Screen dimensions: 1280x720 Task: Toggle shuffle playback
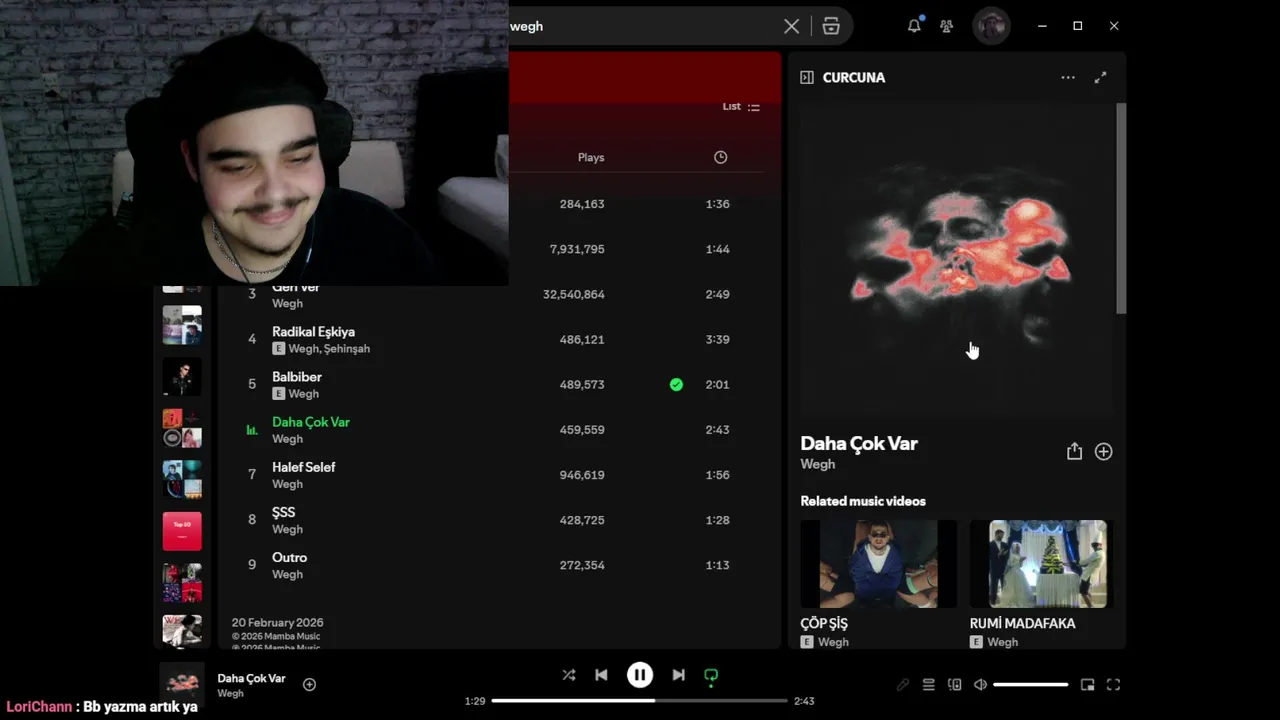pyautogui.click(x=568, y=675)
